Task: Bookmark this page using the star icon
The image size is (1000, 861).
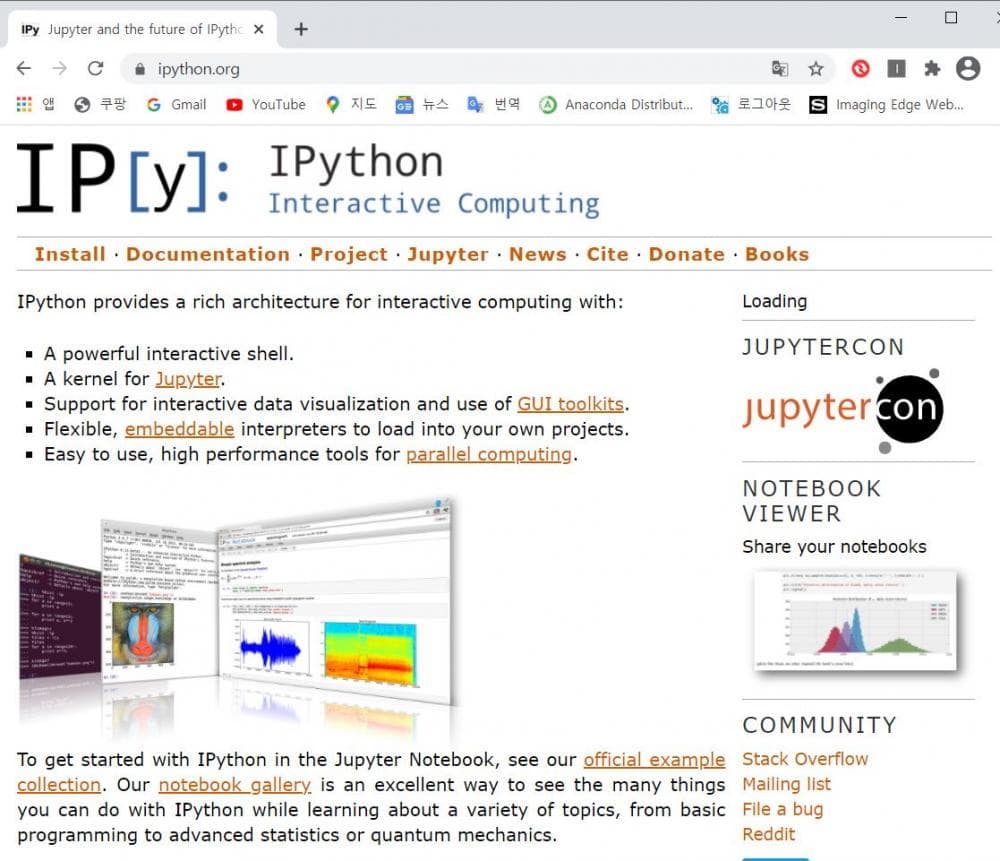Action: 816,69
